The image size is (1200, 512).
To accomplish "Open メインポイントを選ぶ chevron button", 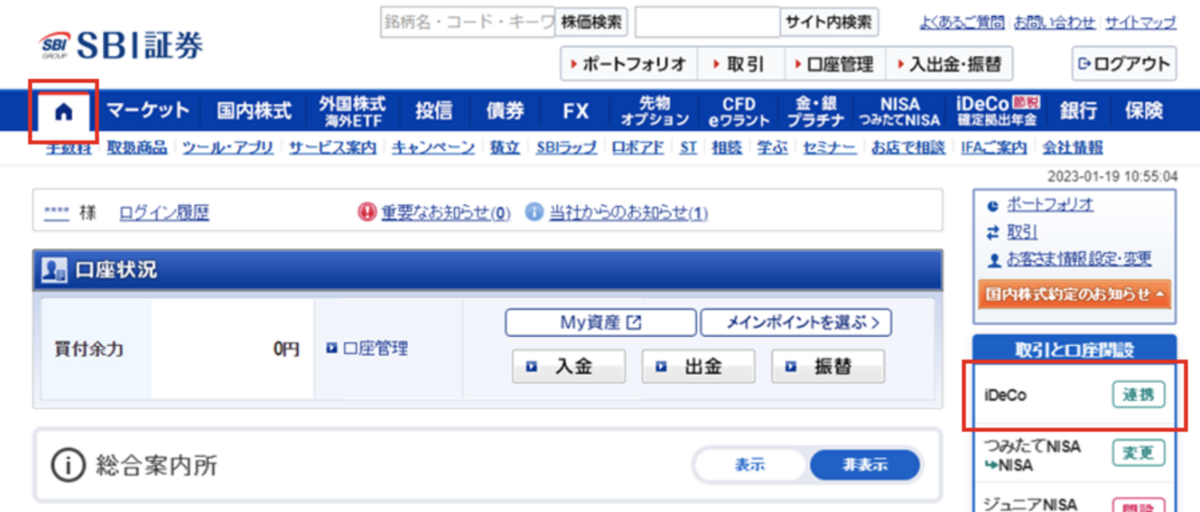I will 796,322.
